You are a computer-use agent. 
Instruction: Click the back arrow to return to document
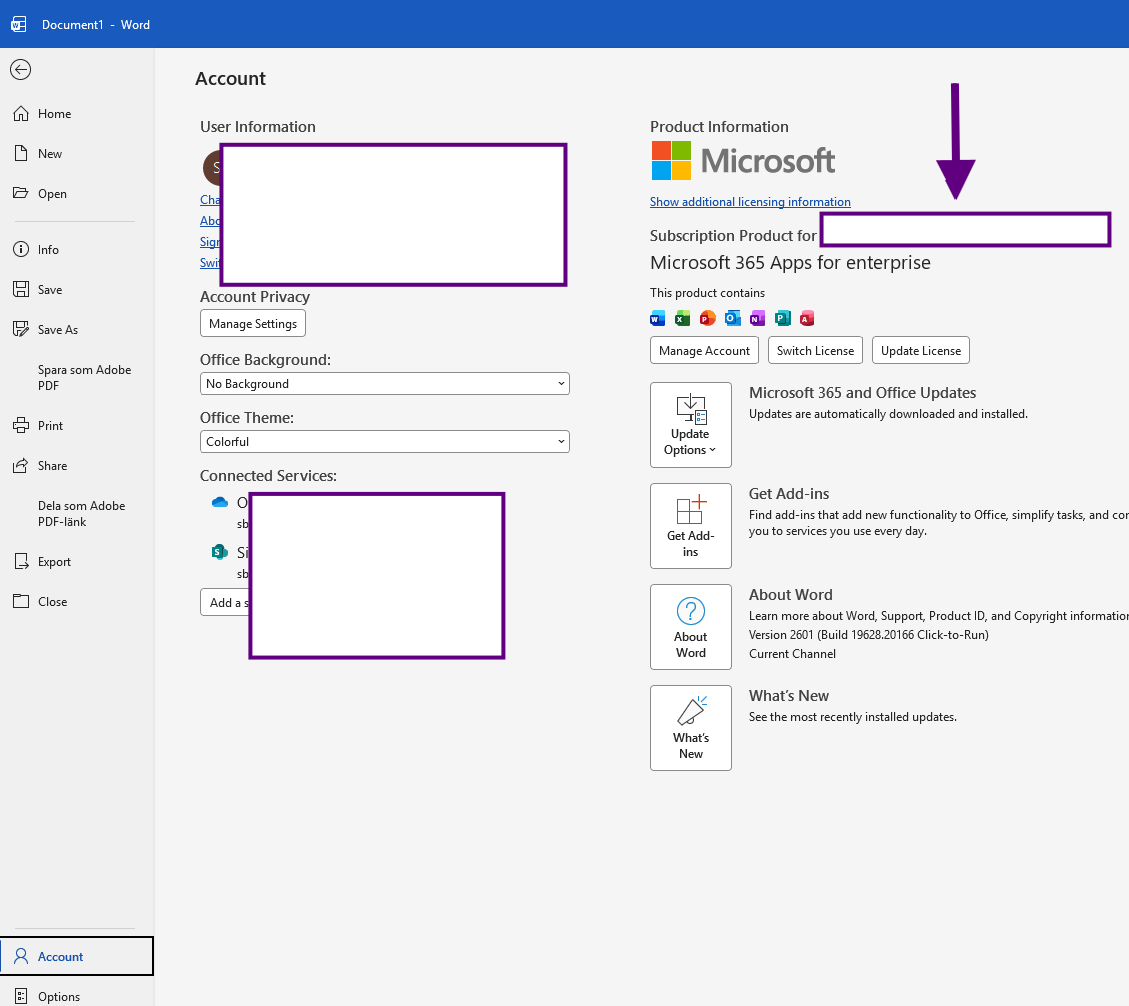[x=20, y=69]
